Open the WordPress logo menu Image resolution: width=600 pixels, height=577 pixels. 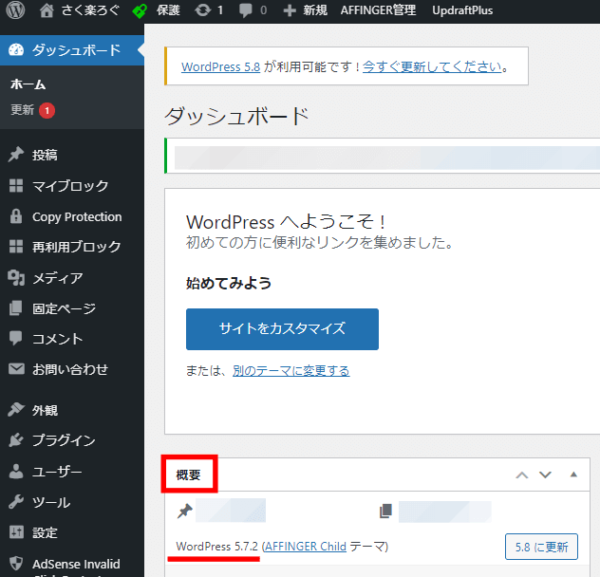pos(15,10)
